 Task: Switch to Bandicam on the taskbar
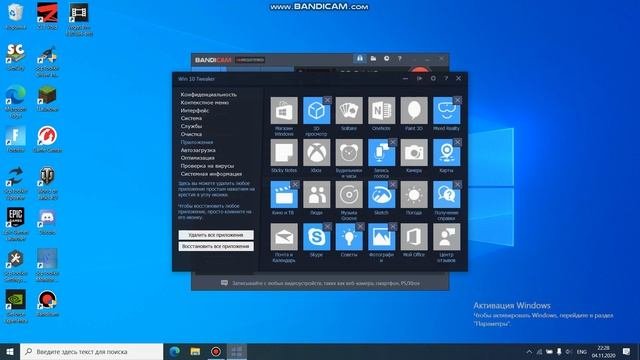coord(216,351)
